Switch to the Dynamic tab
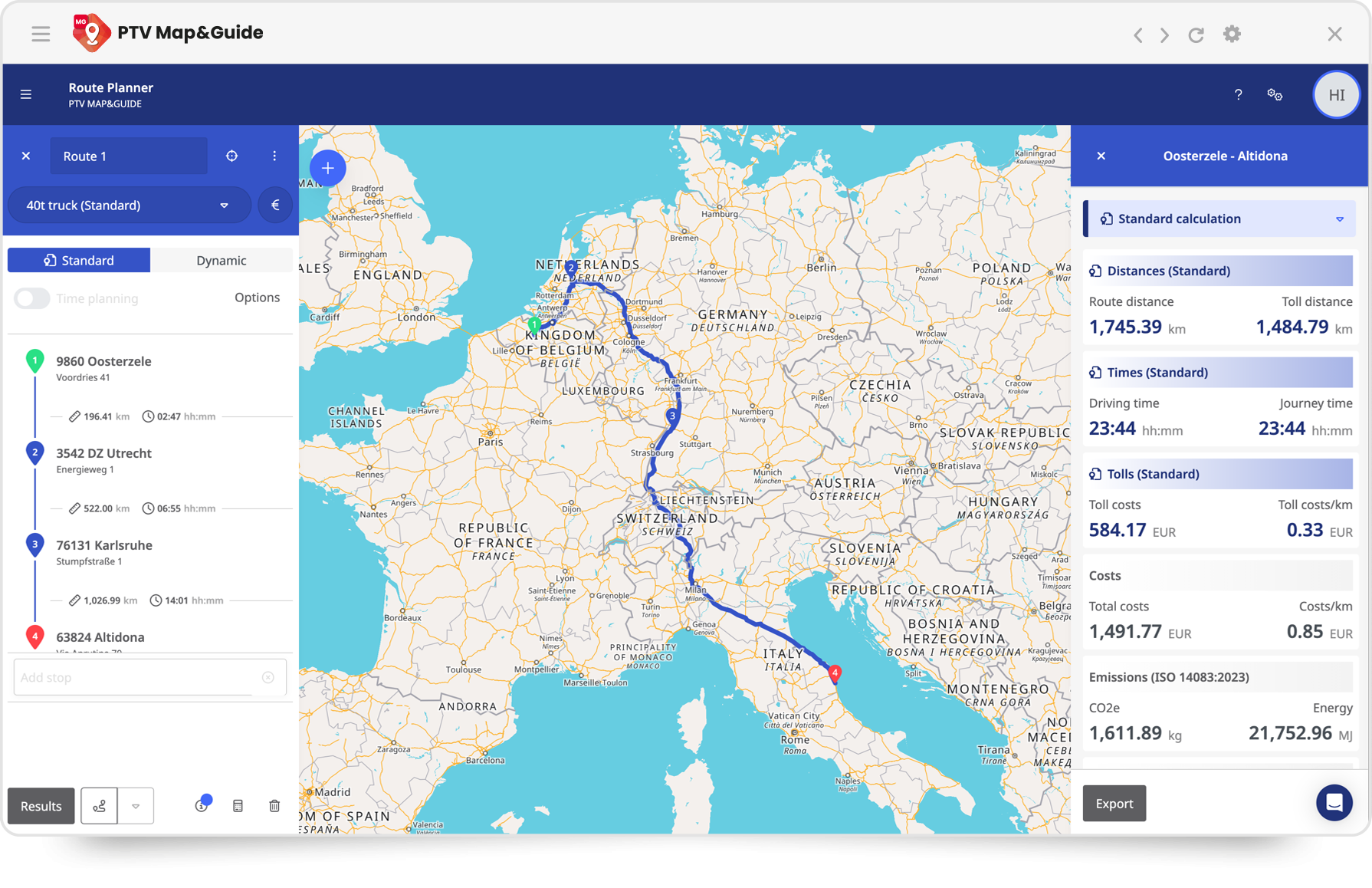Image resolution: width=1372 pixels, height=888 pixels. 222,260
